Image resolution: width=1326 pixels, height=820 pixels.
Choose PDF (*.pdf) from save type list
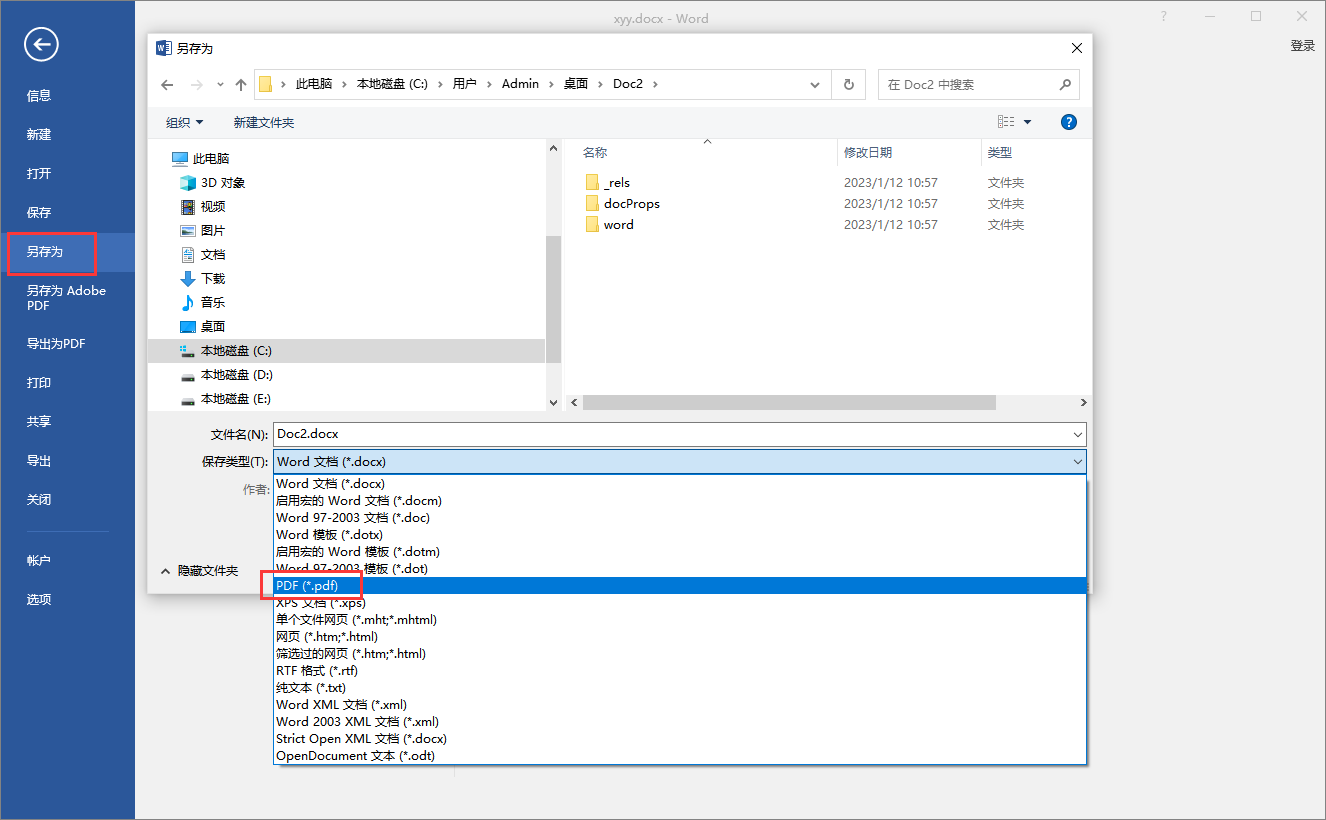[307, 586]
